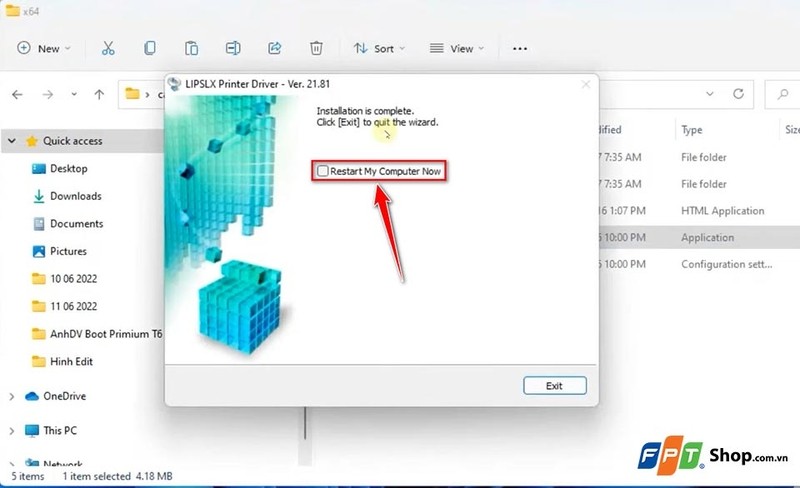Close the LIPSLX Printer Driver dialog

click(x=586, y=84)
